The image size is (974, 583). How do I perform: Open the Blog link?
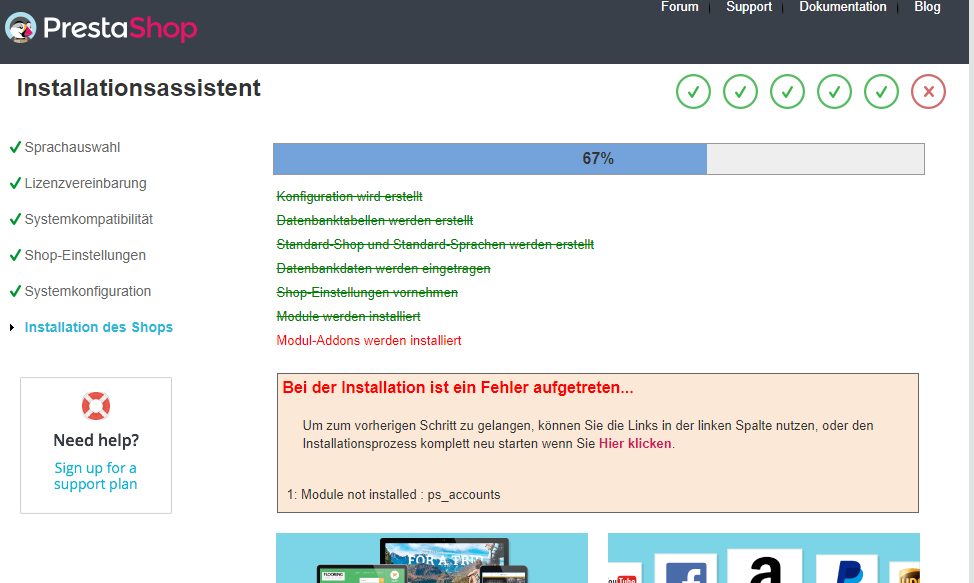pos(927,7)
